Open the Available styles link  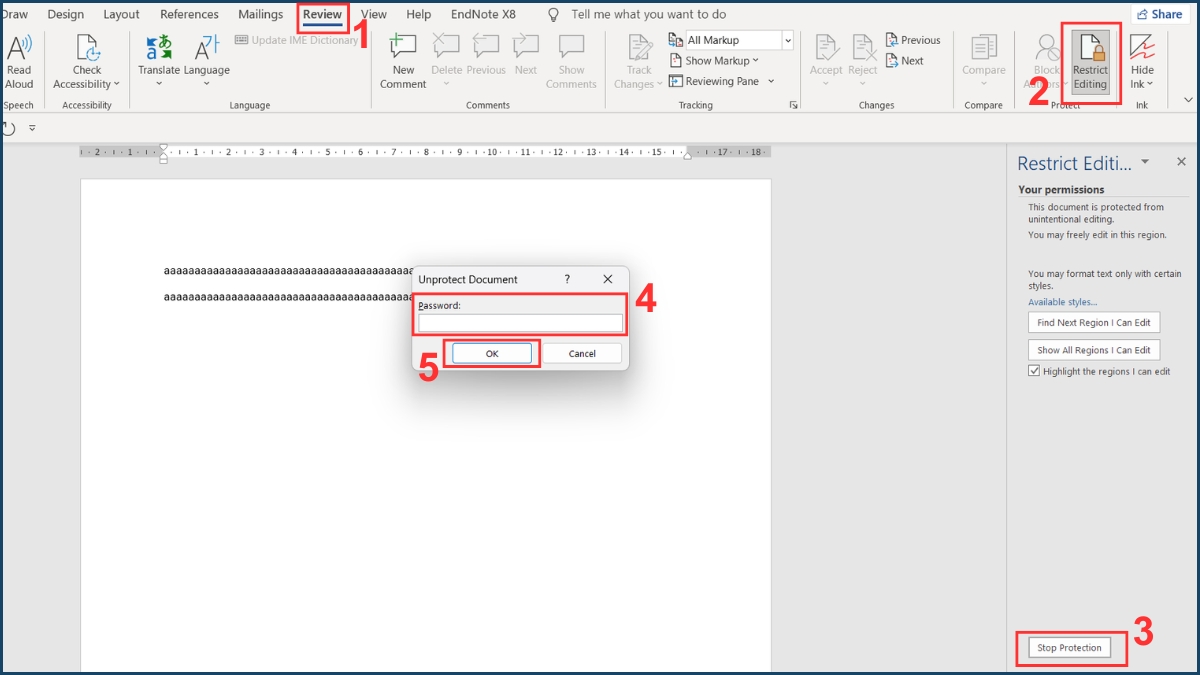[1062, 302]
